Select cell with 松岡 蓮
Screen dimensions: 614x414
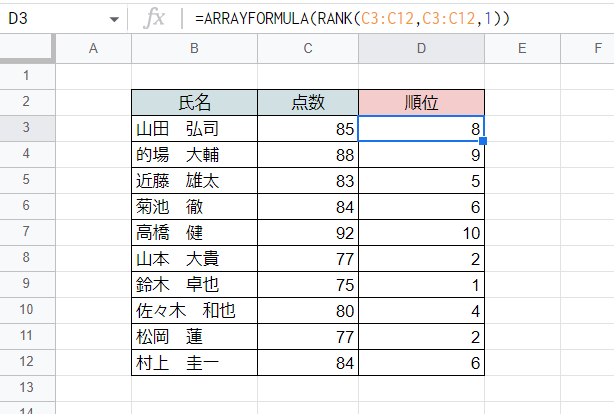194,337
